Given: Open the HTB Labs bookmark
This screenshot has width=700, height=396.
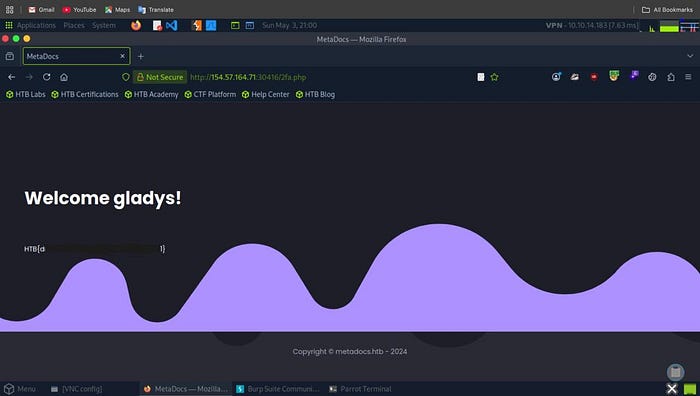Looking at the screenshot, I should point(26,95).
